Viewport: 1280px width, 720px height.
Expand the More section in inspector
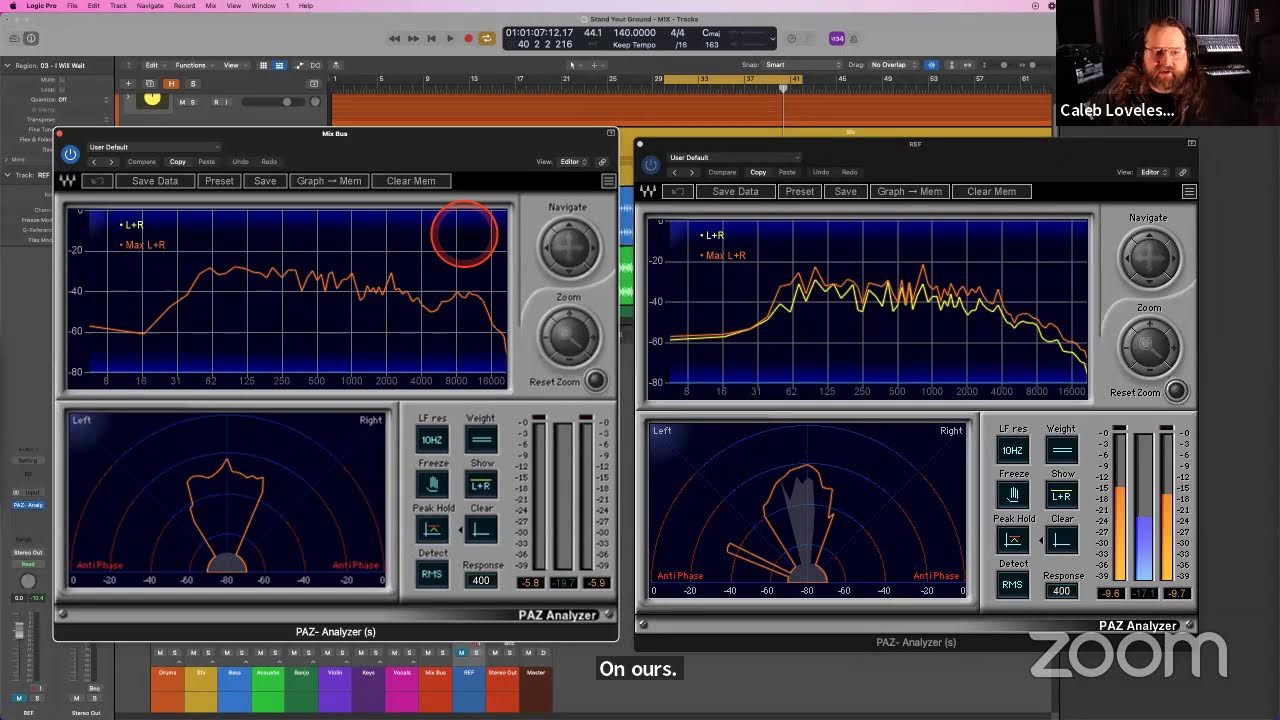tap(7, 159)
